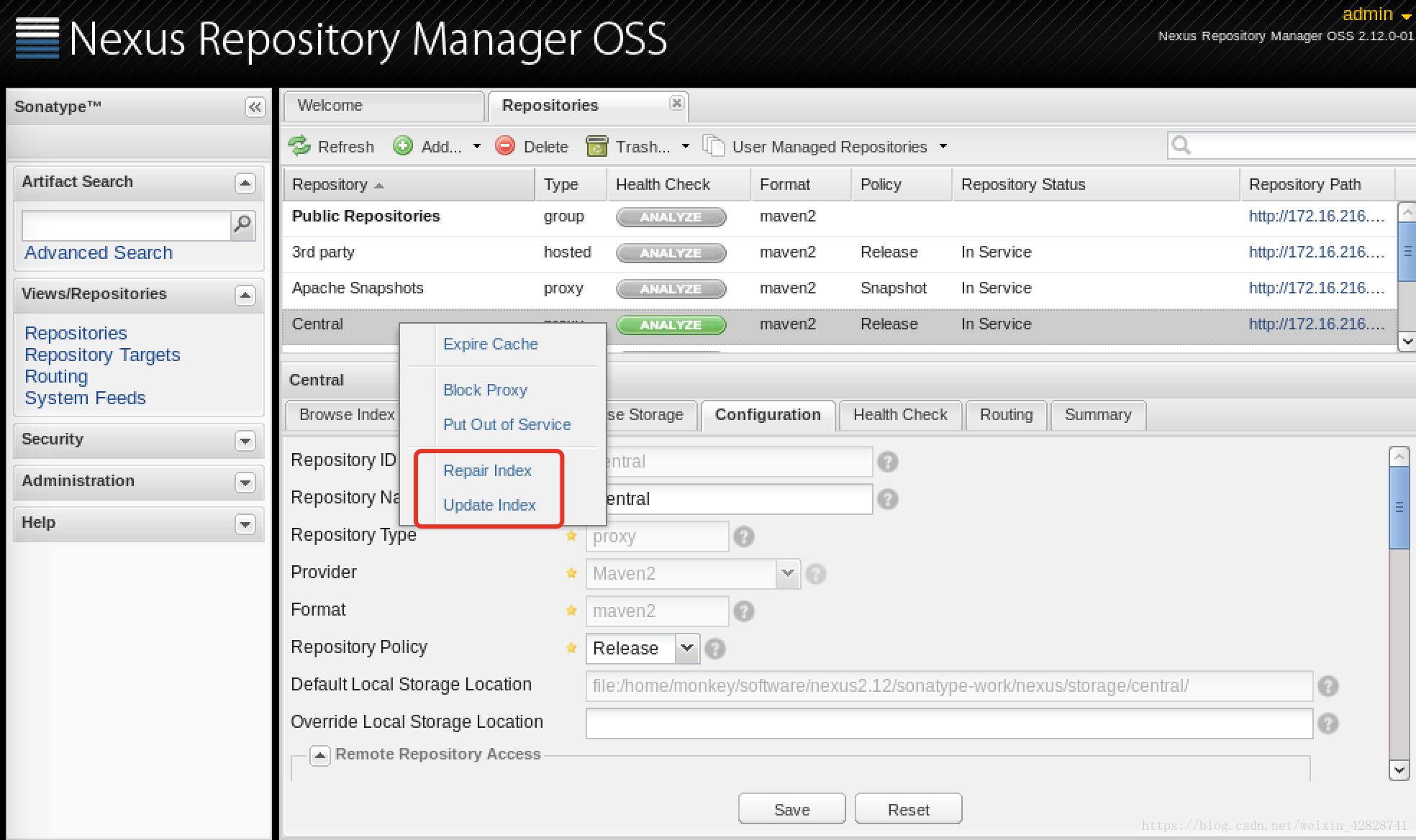The height and width of the screenshot is (840, 1416).
Task: Click help icon for Override Local Storage
Action: click(1328, 723)
